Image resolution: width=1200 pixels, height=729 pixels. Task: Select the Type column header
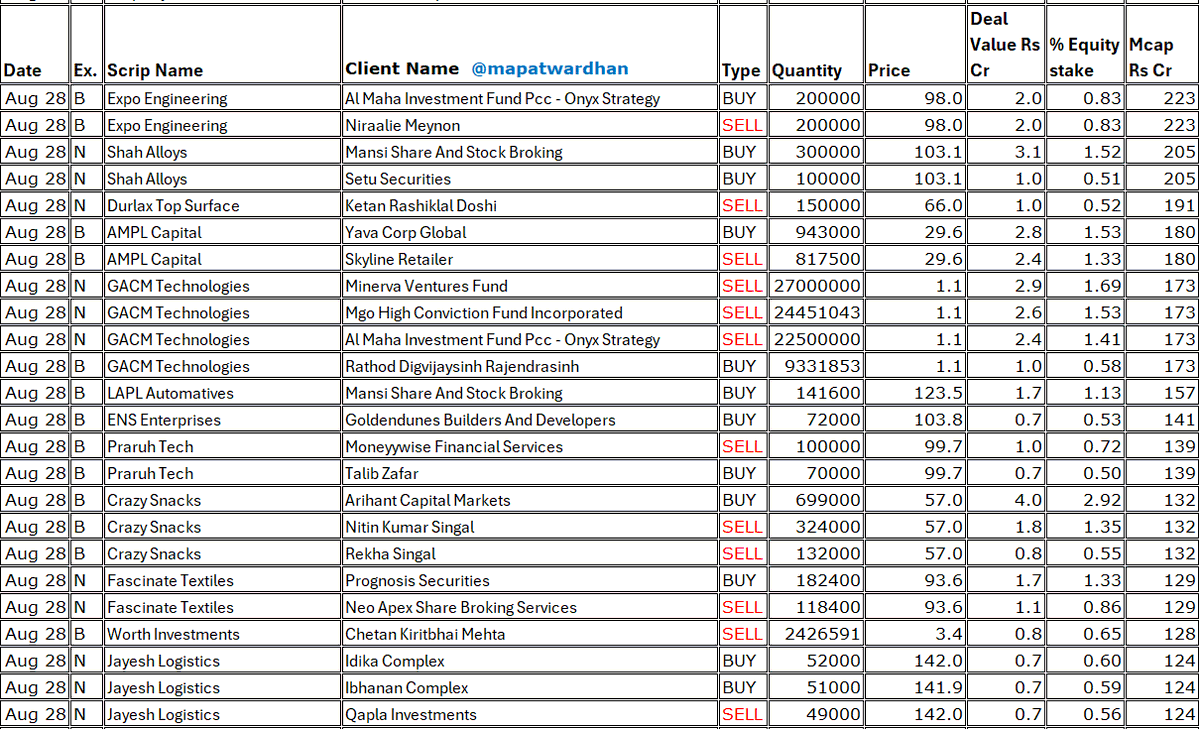click(x=742, y=45)
